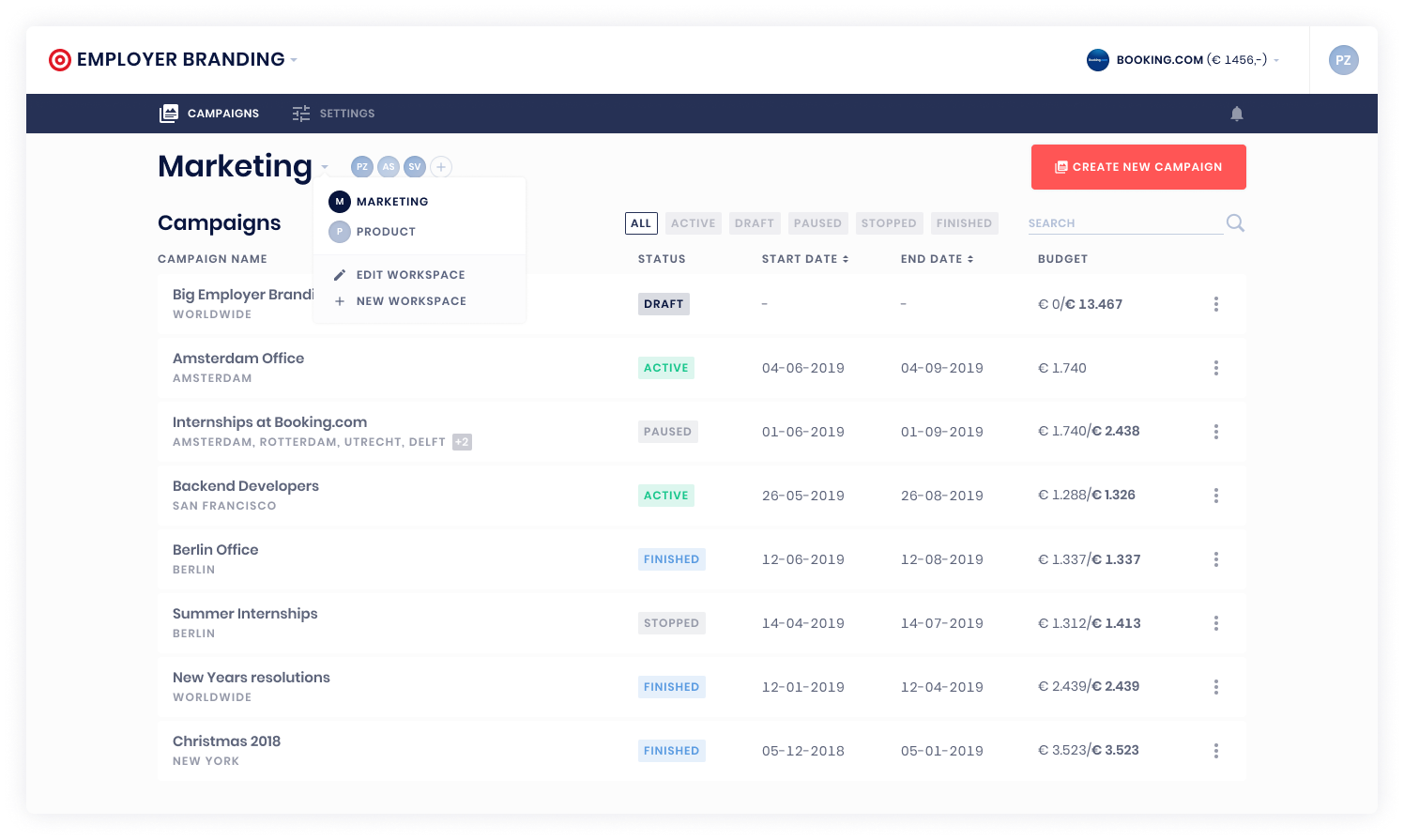Open the PZ user avatar menu
1404x840 pixels.
coord(1344,60)
